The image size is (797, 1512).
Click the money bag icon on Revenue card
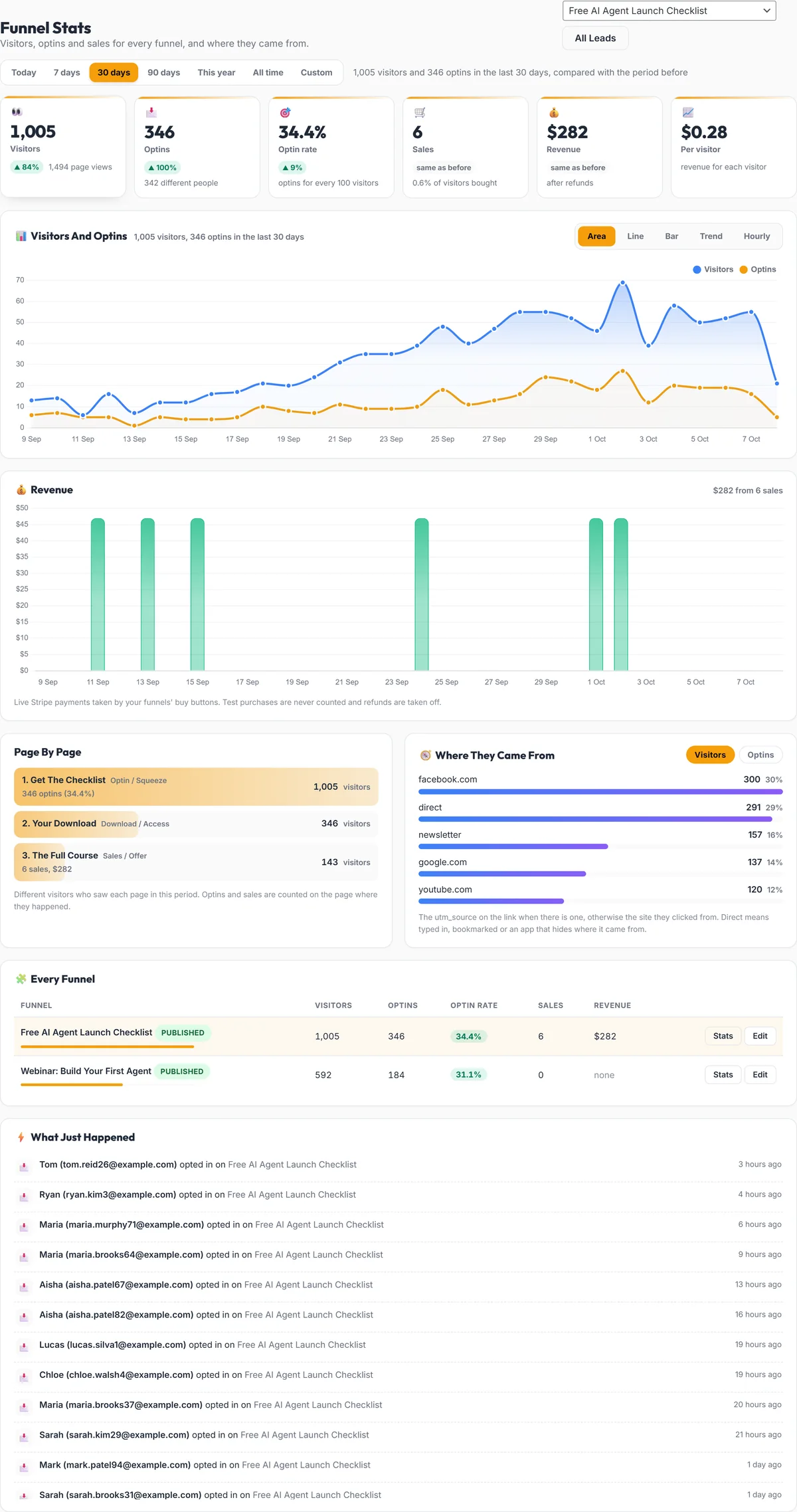click(x=553, y=112)
